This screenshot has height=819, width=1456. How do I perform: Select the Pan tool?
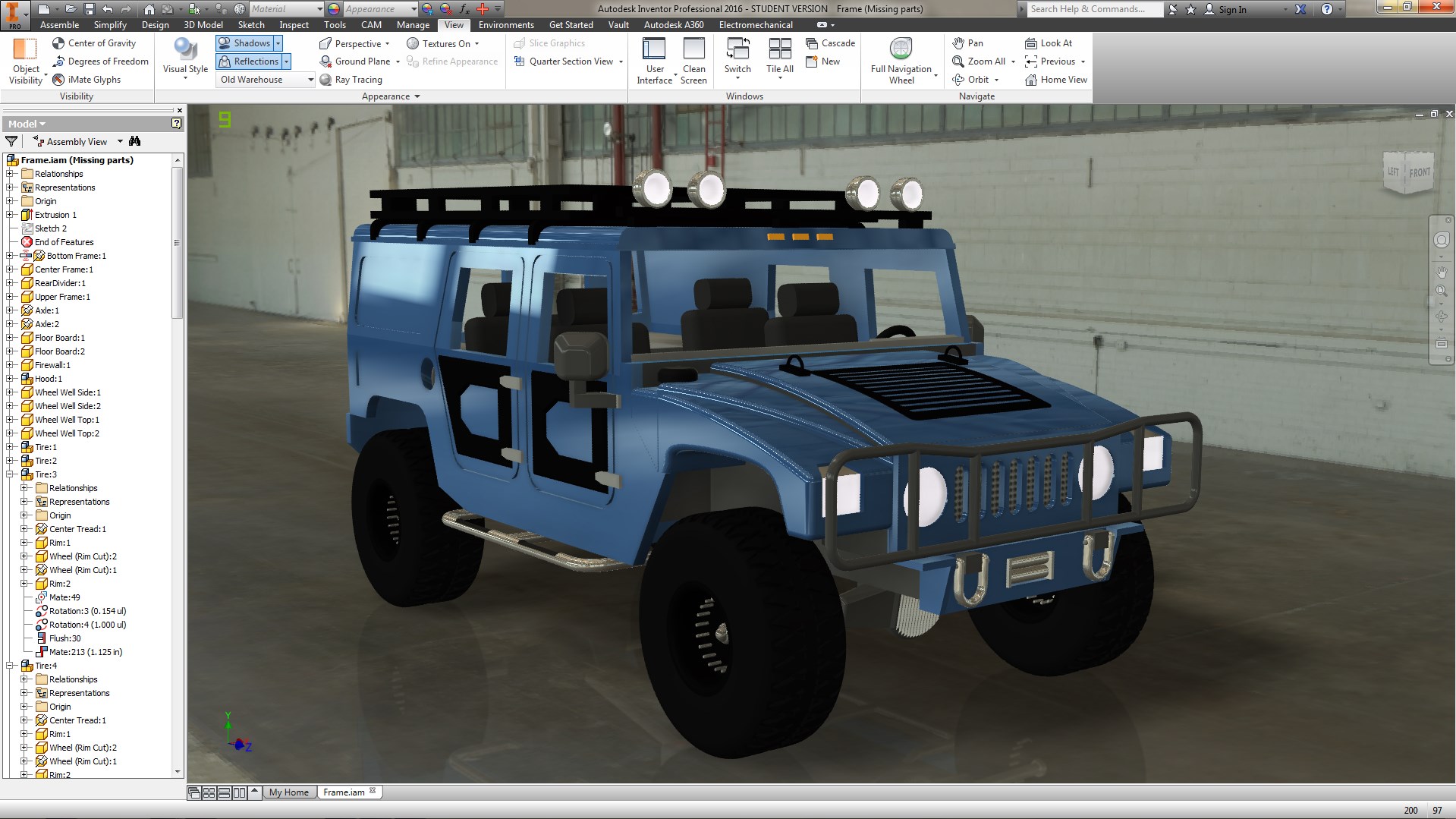(967, 43)
